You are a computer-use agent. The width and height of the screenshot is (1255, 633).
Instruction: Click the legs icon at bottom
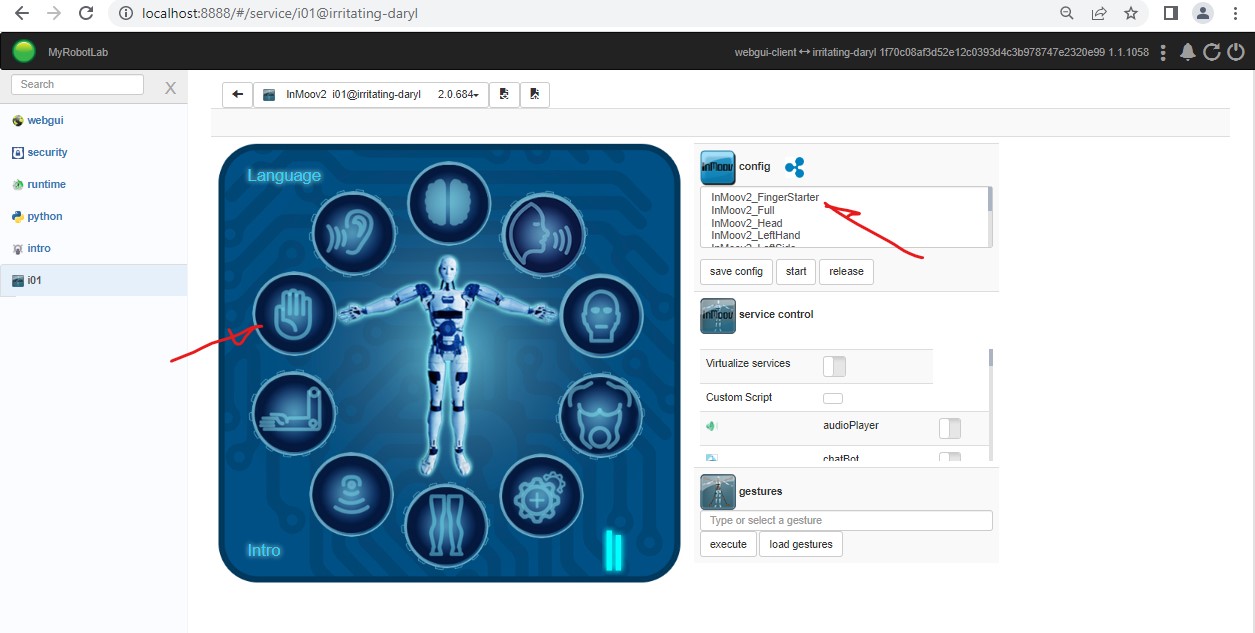445,524
